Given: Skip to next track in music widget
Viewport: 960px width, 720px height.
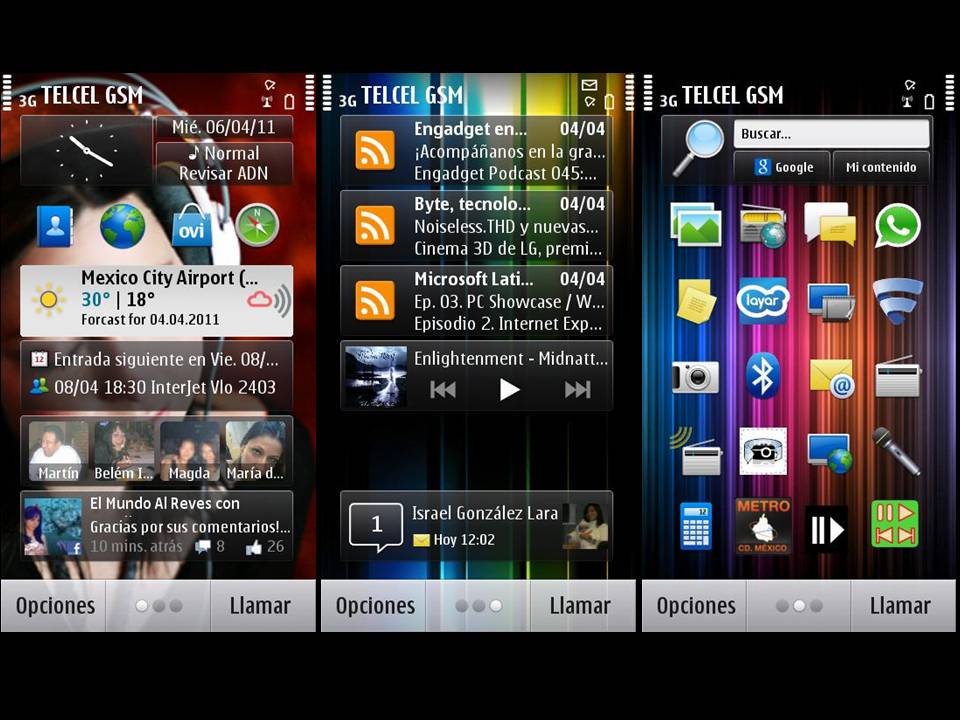Looking at the screenshot, I should click(577, 389).
